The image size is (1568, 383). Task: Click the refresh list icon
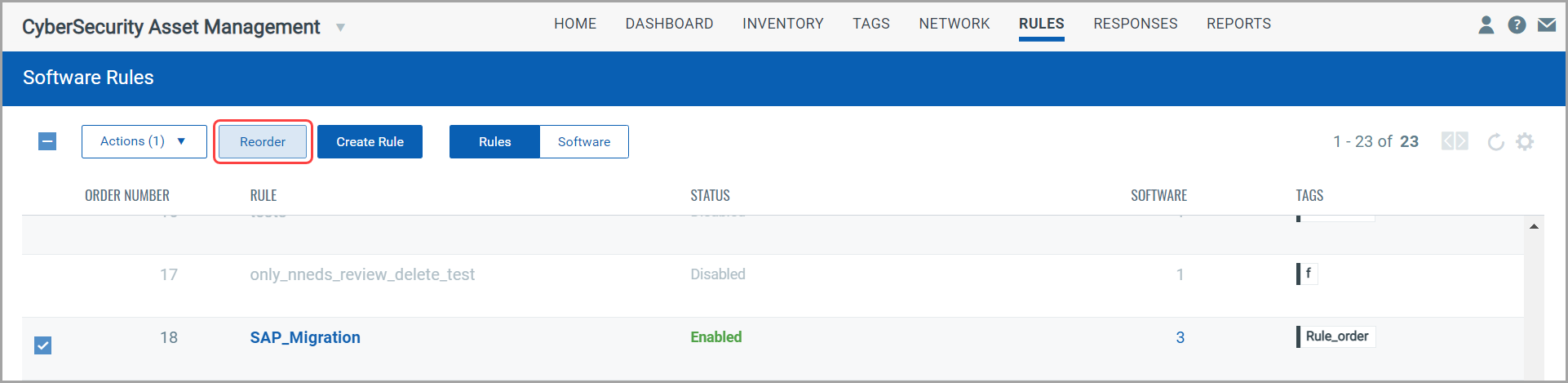pyautogui.click(x=1495, y=142)
